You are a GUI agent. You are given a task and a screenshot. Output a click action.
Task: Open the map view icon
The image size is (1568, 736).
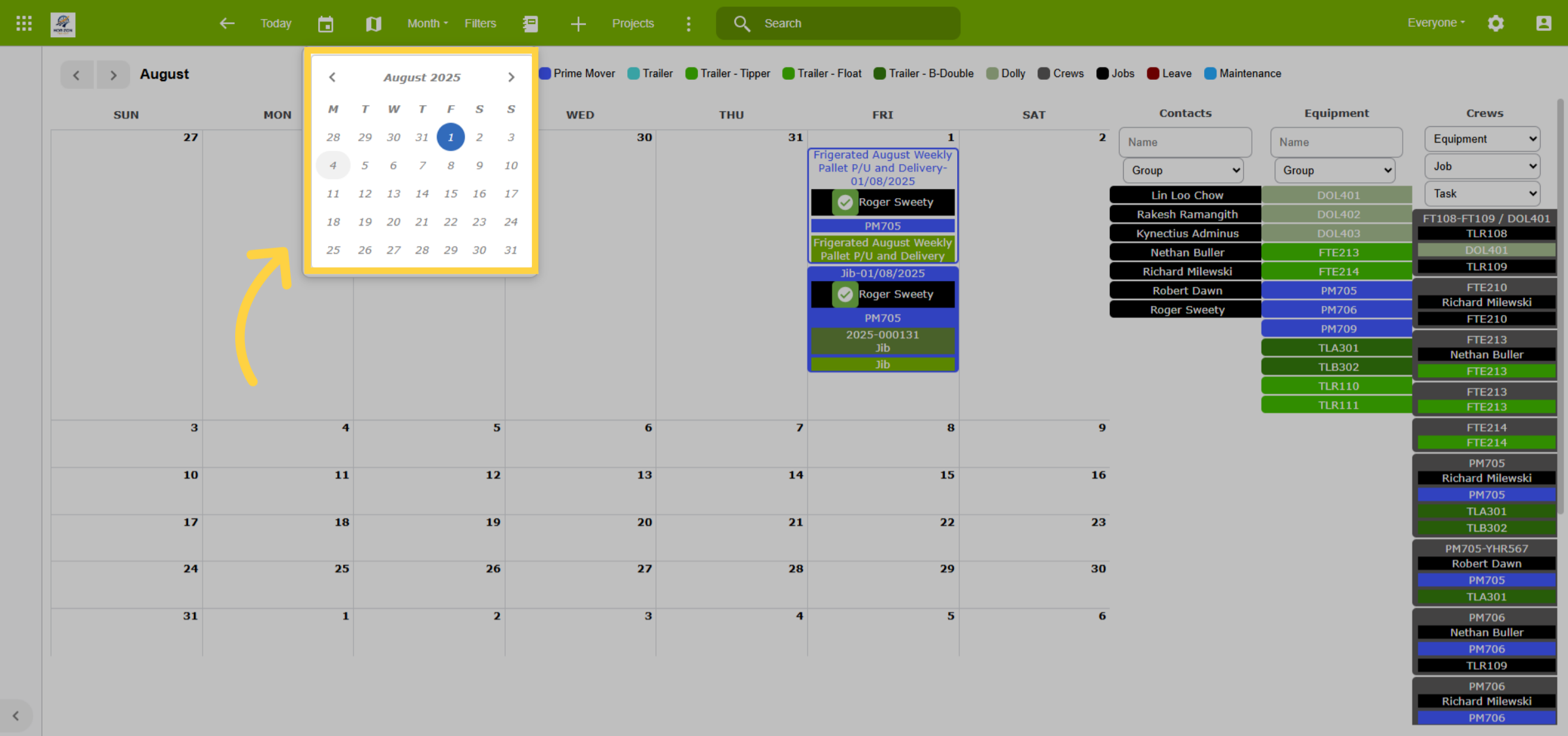[373, 24]
